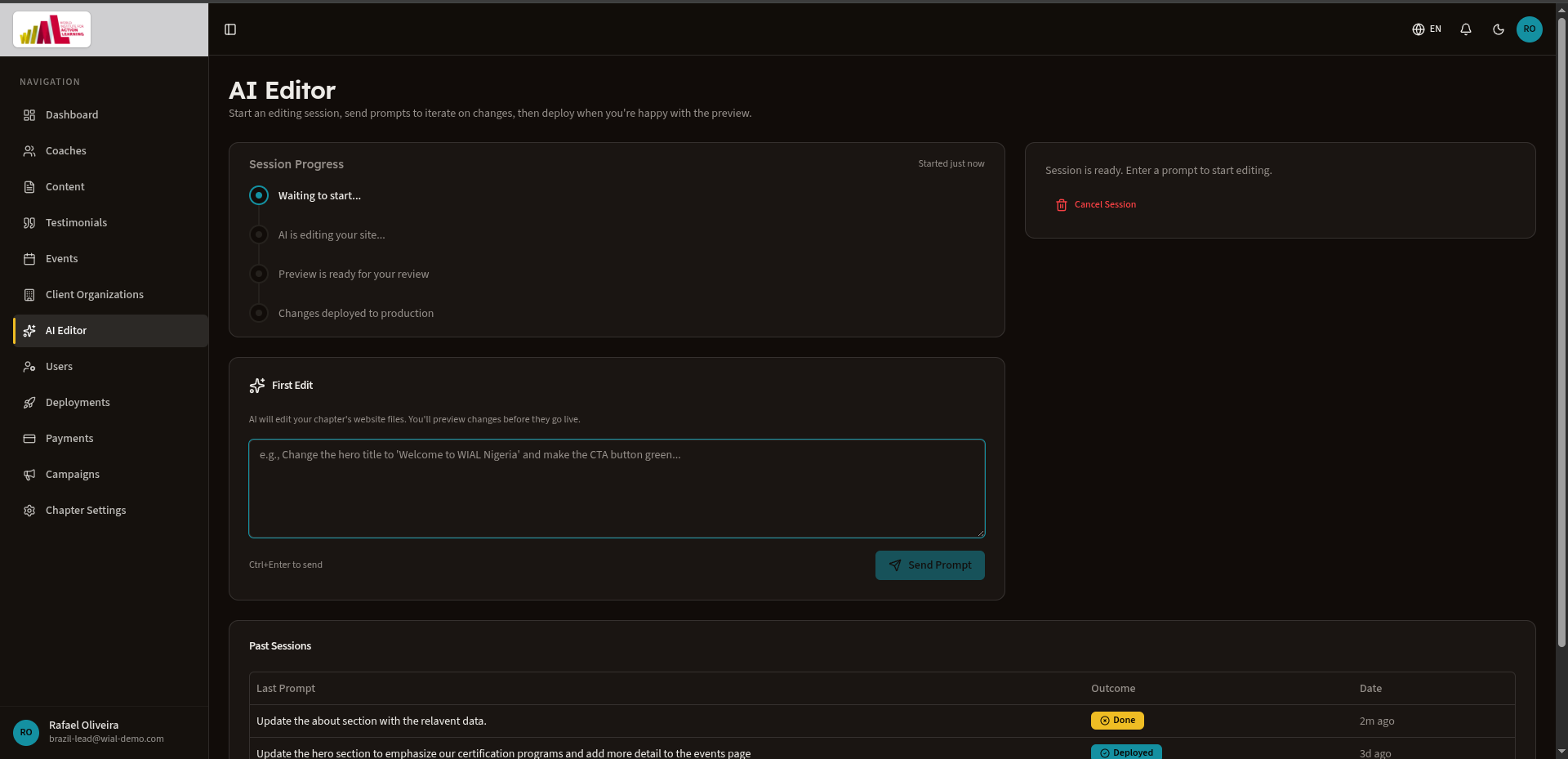The width and height of the screenshot is (1568, 759).
Task: Click the Events calendar icon
Action: [29, 259]
